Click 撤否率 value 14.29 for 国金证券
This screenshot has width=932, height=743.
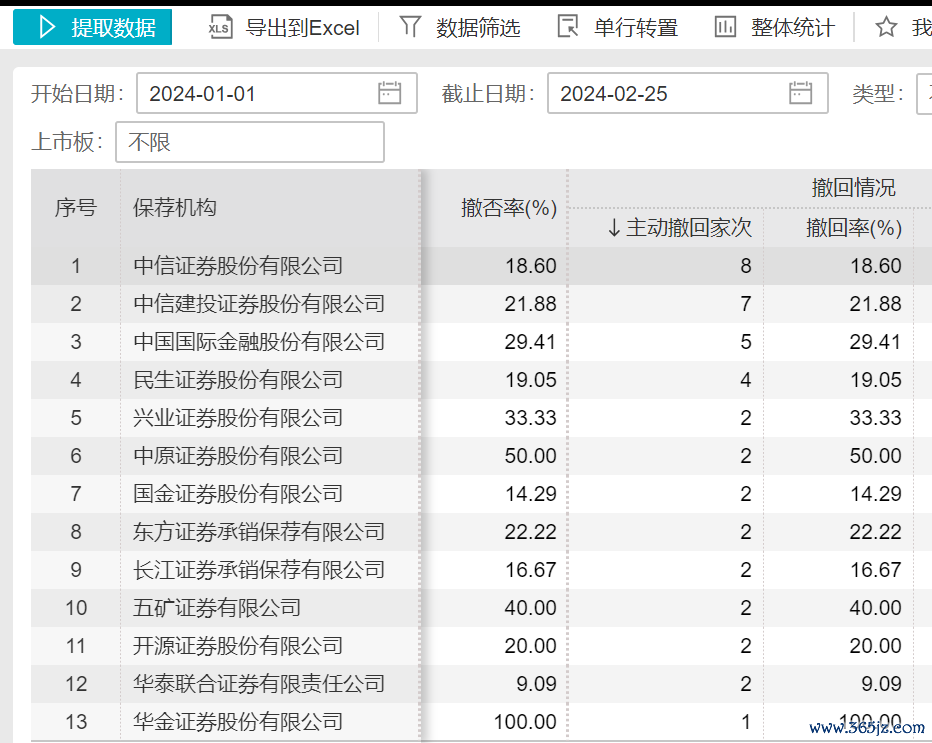tap(531, 494)
